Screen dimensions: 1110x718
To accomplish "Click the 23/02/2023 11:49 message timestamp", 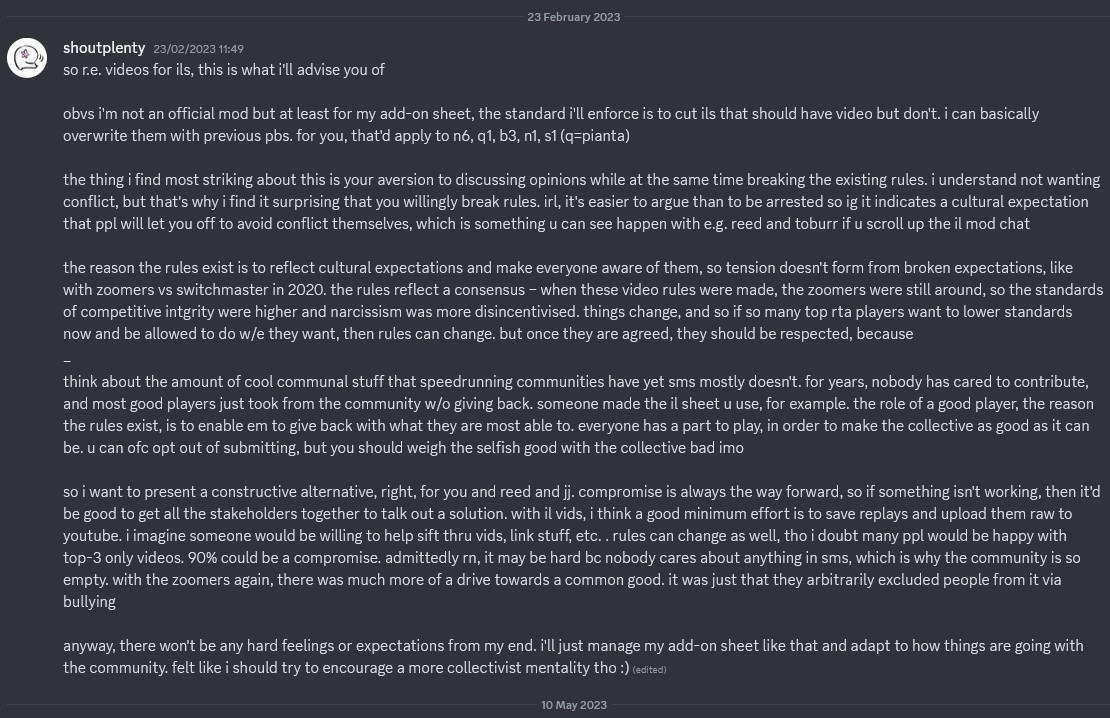I will point(198,49).
